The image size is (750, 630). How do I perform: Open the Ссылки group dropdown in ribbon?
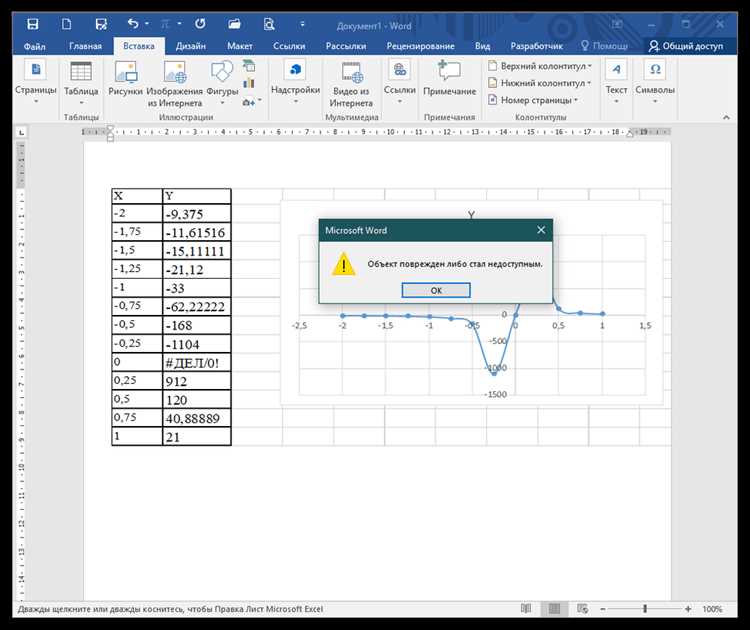pos(399,82)
